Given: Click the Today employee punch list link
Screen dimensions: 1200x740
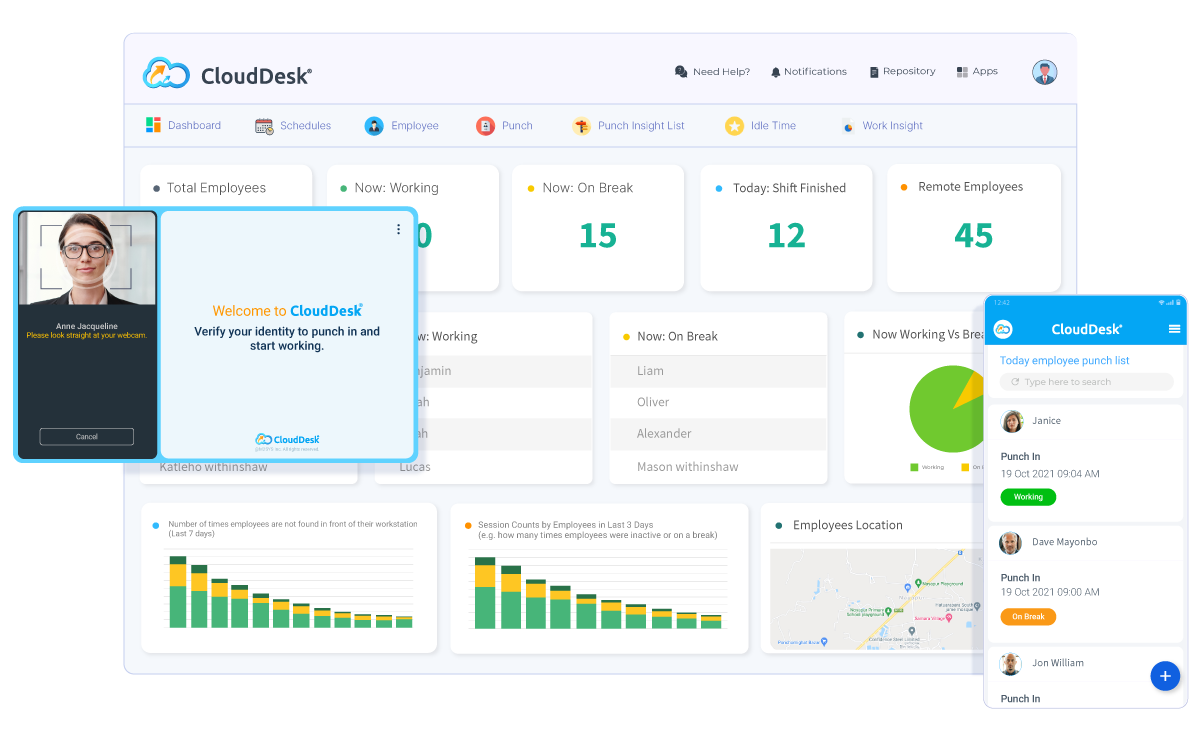Looking at the screenshot, I should [1064, 360].
